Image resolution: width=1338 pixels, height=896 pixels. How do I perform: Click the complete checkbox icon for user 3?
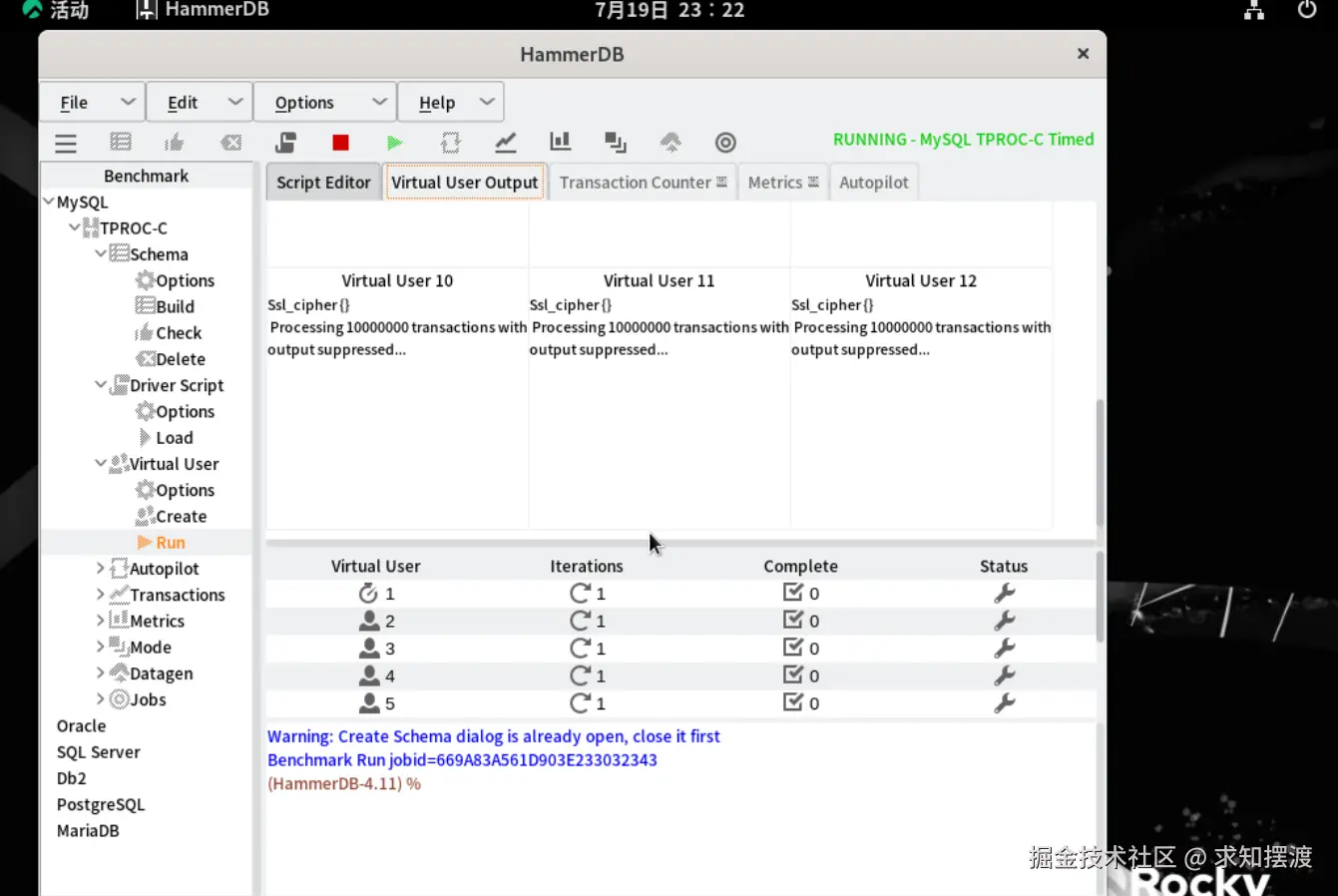pyautogui.click(x=793, y=648)
